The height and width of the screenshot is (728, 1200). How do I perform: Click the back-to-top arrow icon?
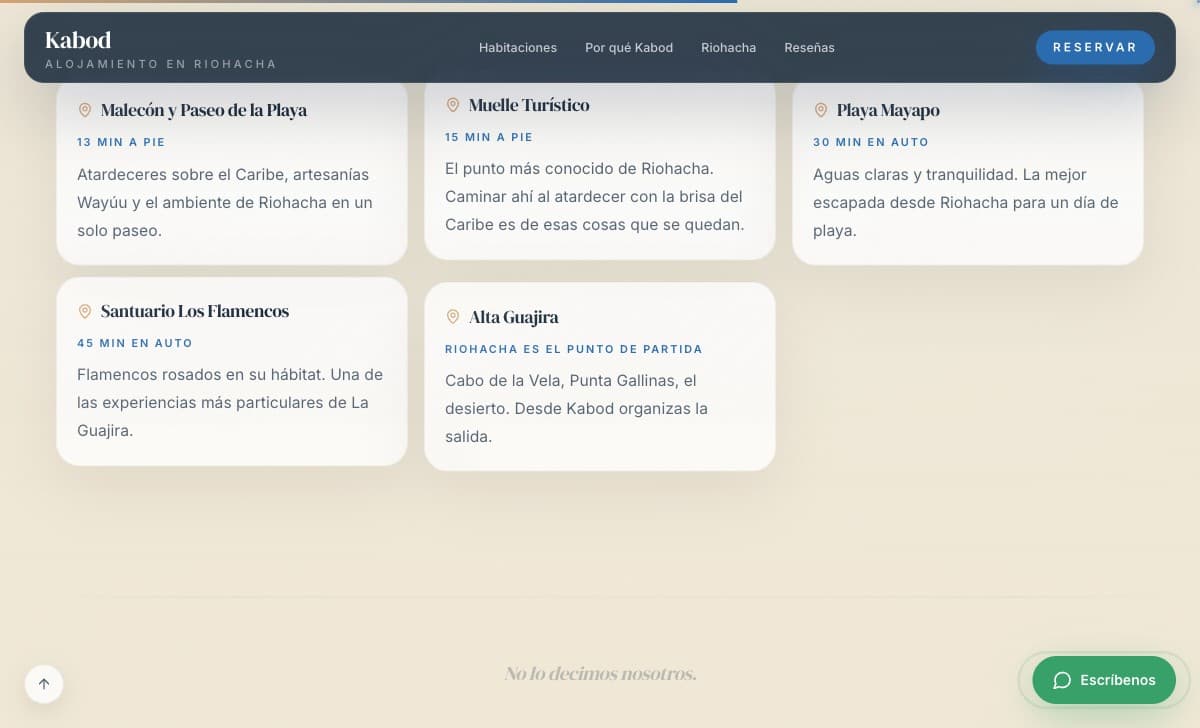(44, 684)
